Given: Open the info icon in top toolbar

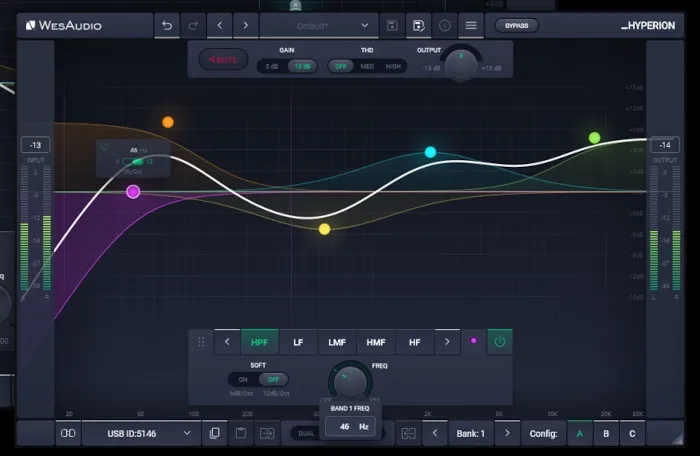Looking at the screenshot, I should [445, 25].
